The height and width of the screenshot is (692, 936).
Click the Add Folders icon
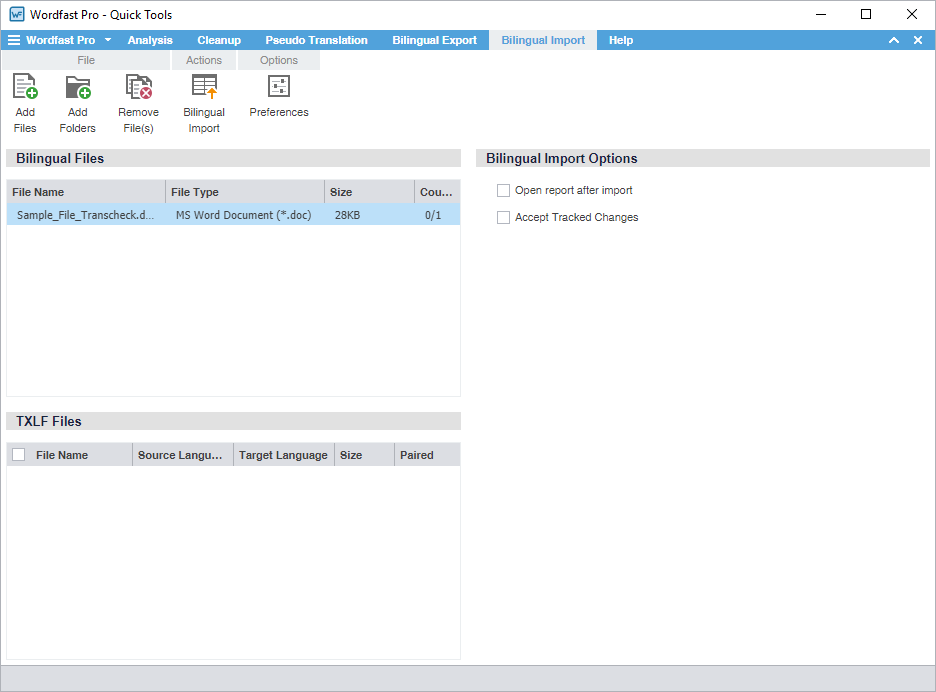point(78,88)
